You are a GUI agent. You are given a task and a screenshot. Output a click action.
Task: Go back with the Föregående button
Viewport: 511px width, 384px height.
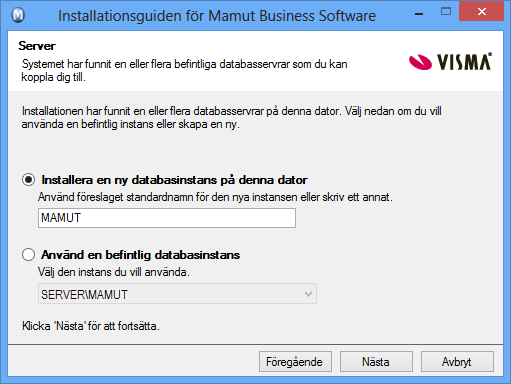pos(295,362)
